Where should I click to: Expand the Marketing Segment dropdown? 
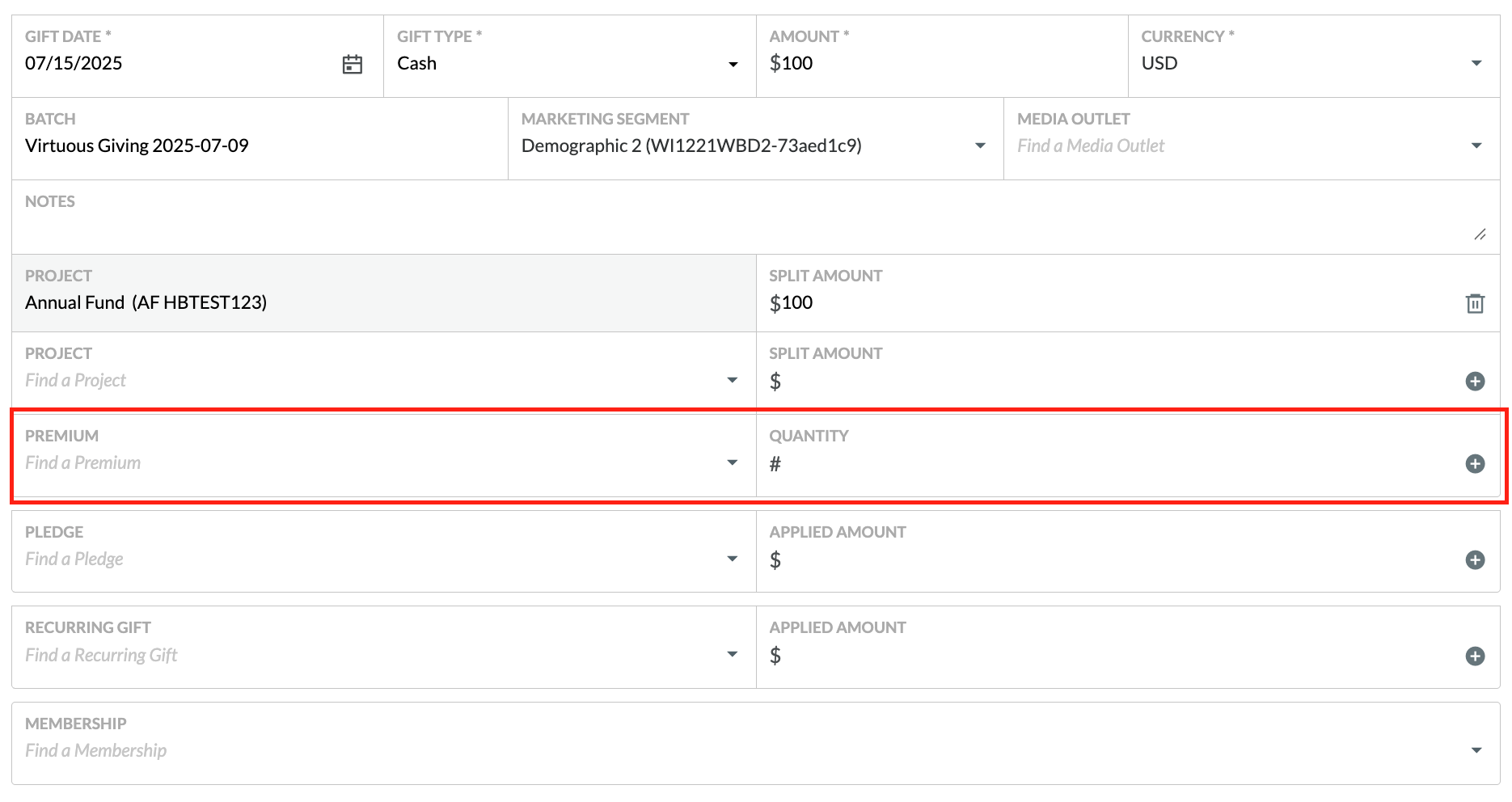[x=980, y=146]
